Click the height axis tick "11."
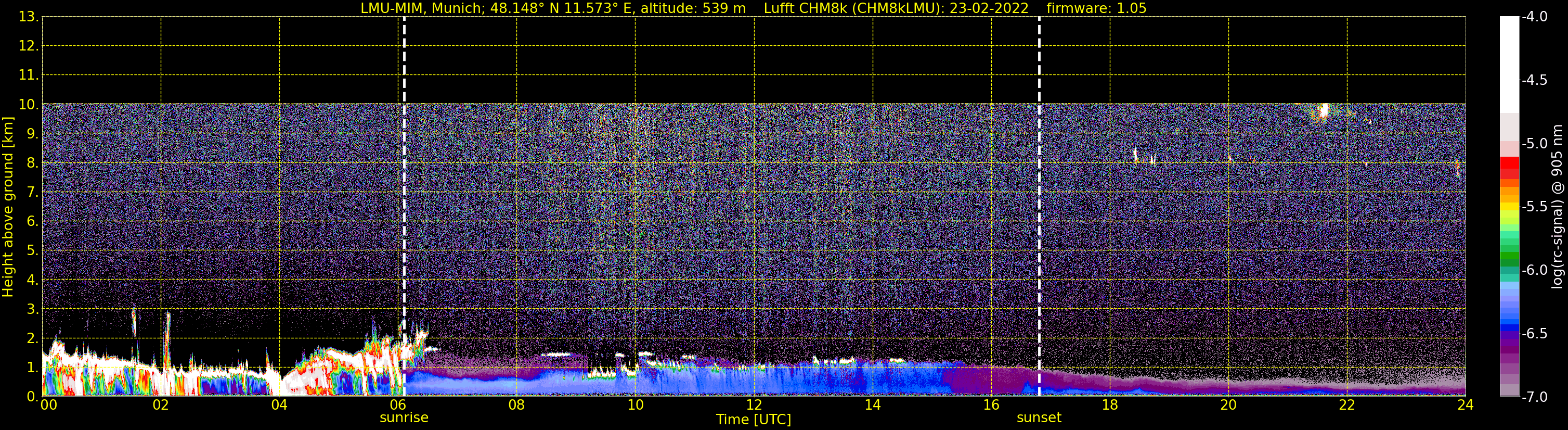The width and height of the screenshot is (1568, 430). coord(29,75)
